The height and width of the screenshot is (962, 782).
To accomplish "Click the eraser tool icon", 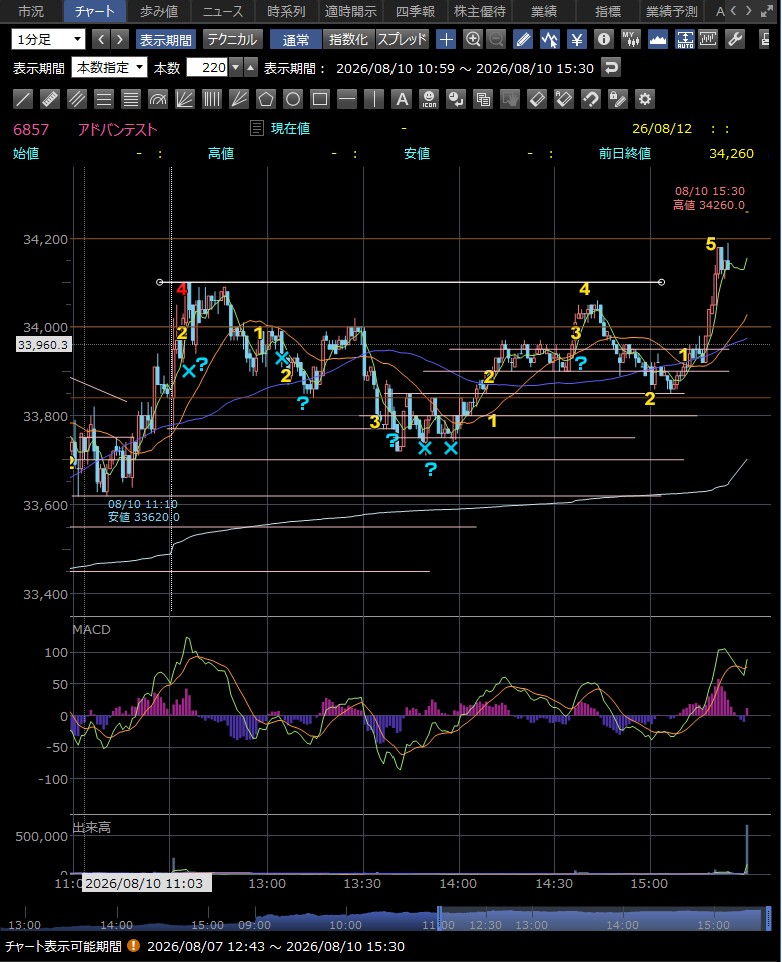I will (x=537, y=99).
